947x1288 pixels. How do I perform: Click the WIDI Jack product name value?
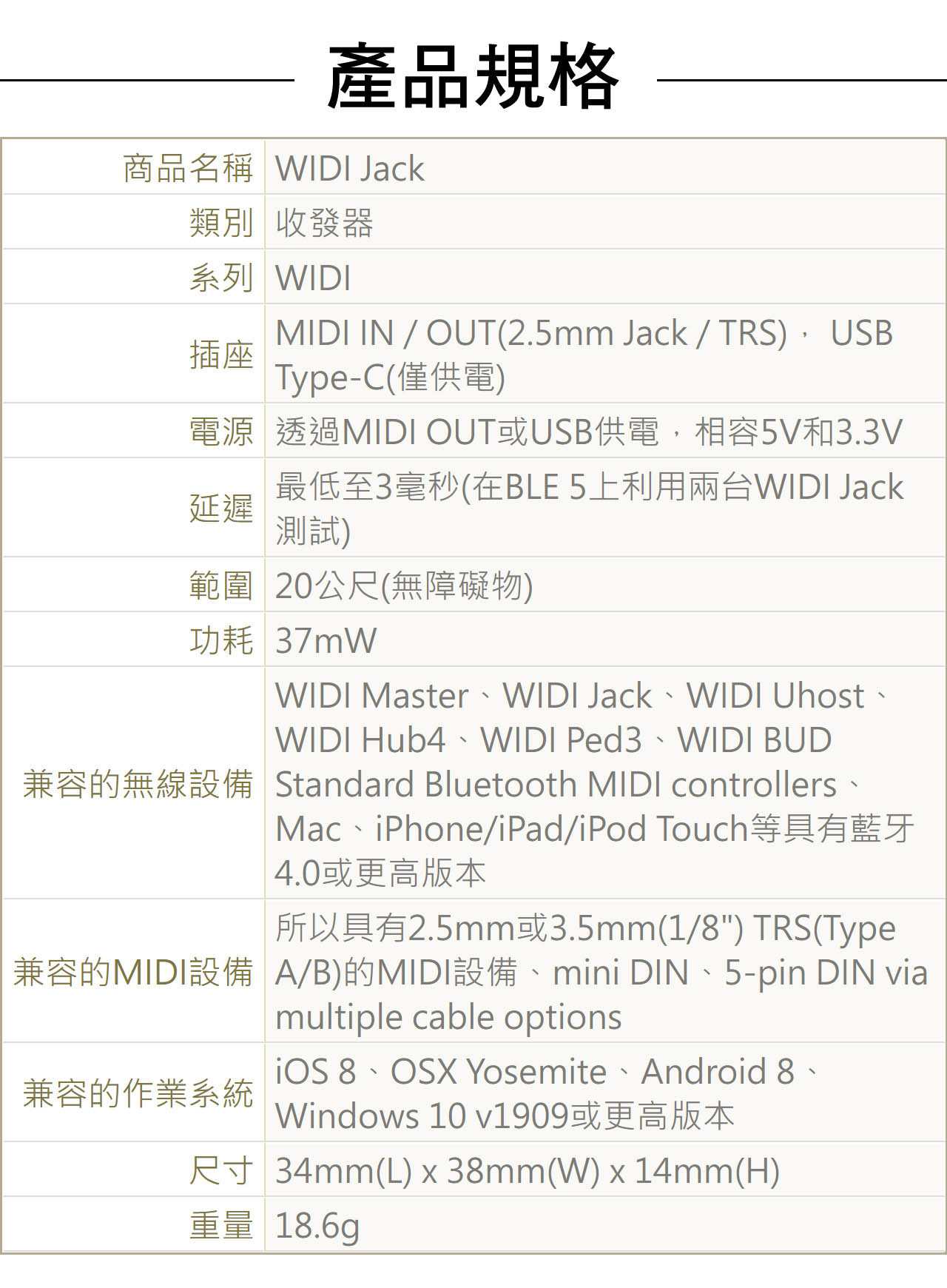[350, 169]
